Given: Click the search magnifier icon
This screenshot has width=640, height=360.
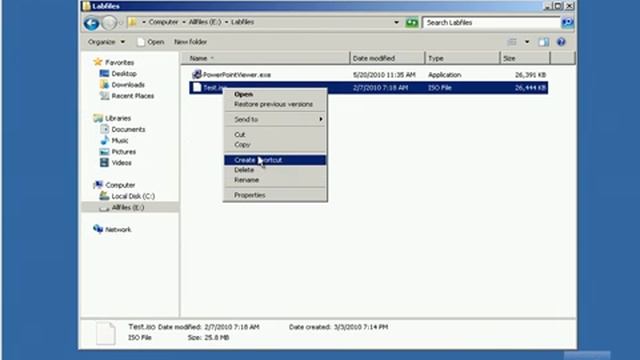Looking at the screenshot, I should tap(567, 22).
